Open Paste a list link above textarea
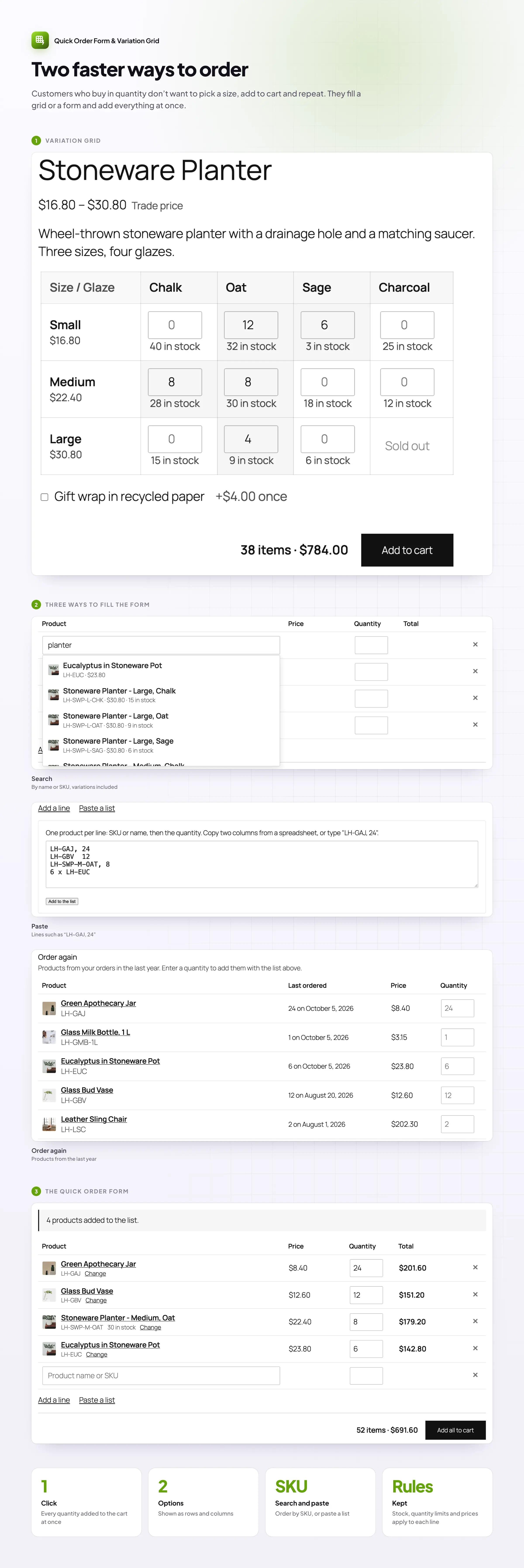The height and width of the screenshot is (1568, 524). point(97,808)
